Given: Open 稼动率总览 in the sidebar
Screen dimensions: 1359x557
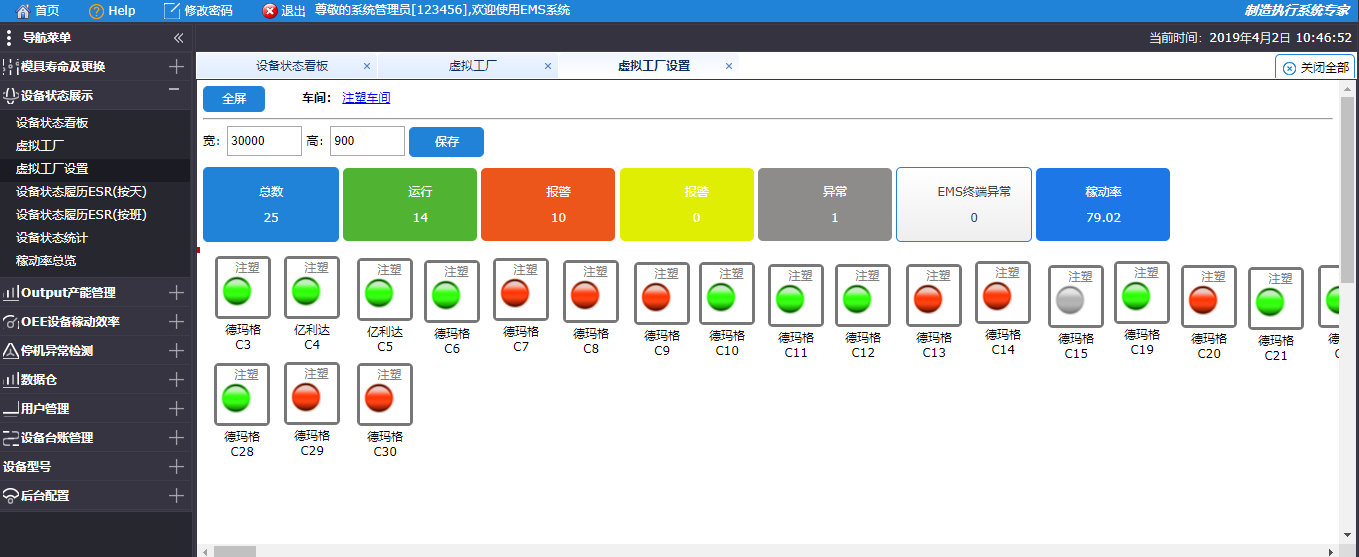Looking at the screenshot, I should point(46,261).
